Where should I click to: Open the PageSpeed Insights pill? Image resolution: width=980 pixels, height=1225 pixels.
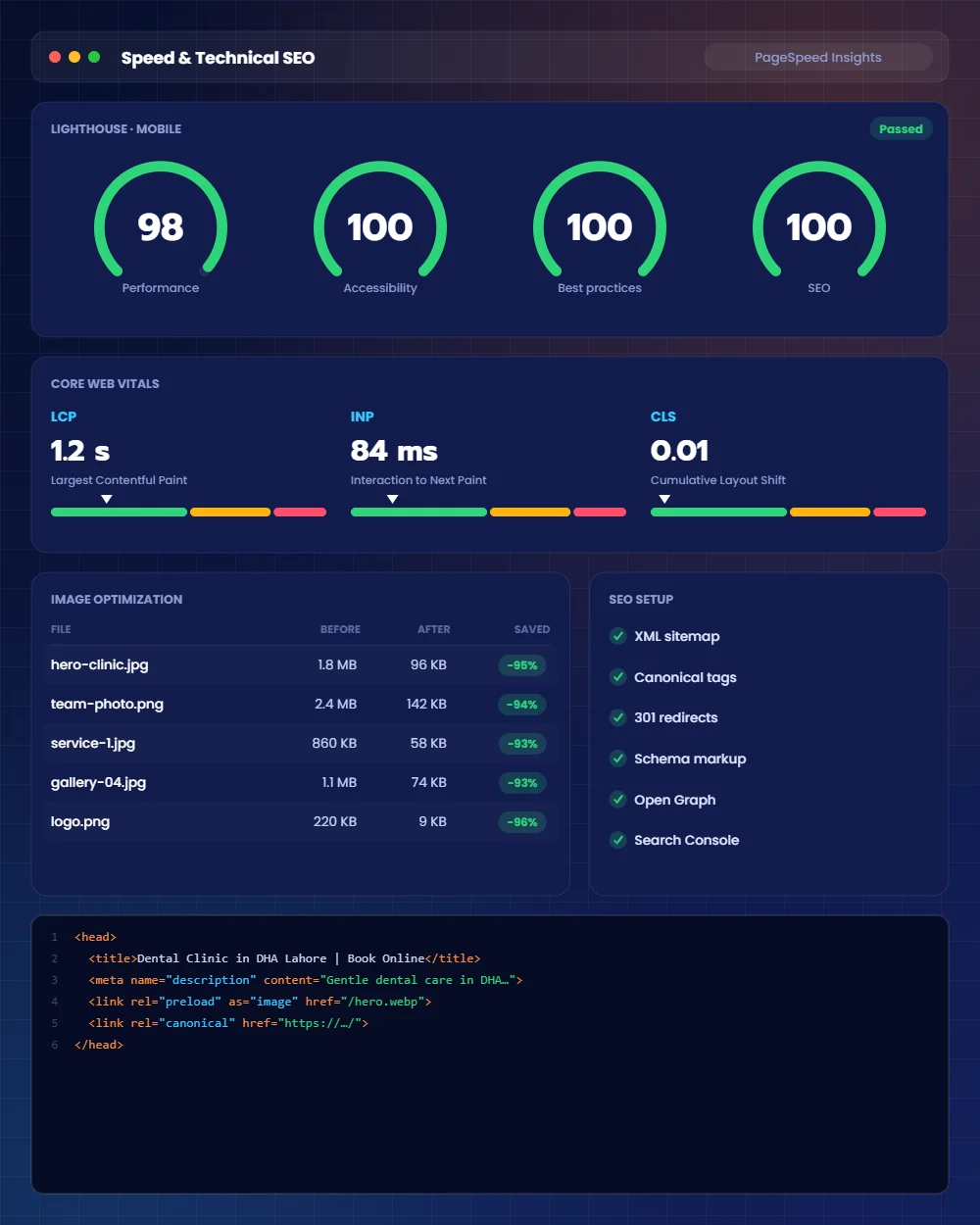[818, 57]
